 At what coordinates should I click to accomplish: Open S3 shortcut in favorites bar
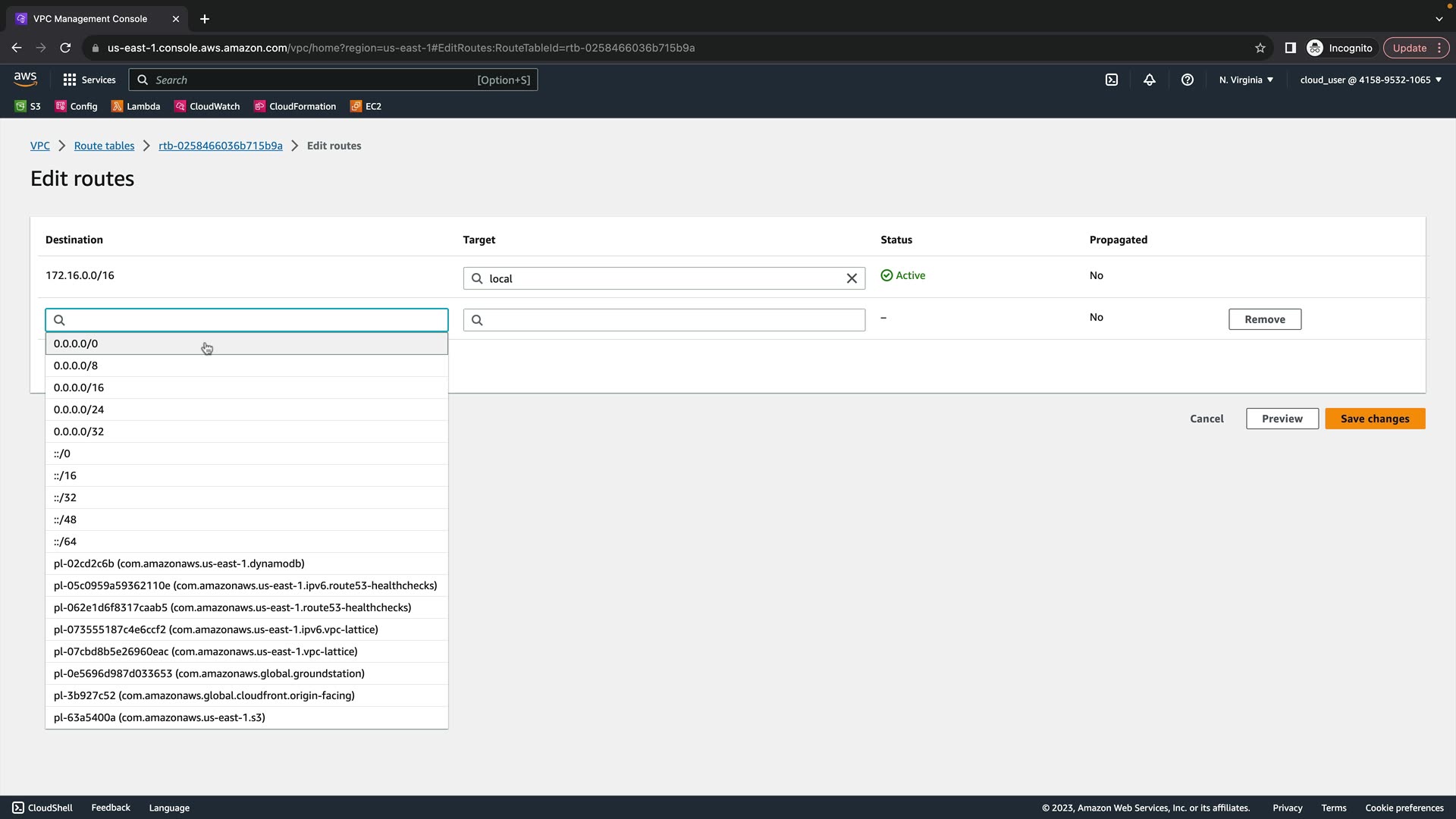click(x=28, y=106)
